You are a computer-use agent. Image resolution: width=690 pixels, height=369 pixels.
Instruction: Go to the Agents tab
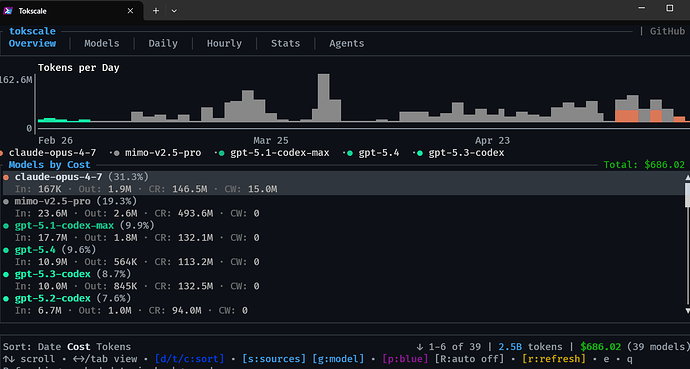346,43
